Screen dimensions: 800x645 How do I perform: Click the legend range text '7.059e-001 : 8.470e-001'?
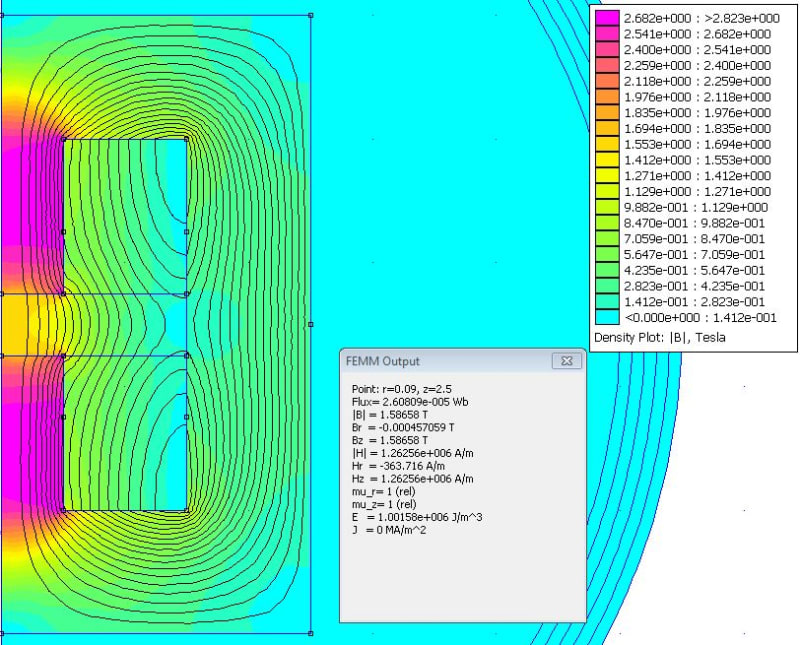pos(694,239)
